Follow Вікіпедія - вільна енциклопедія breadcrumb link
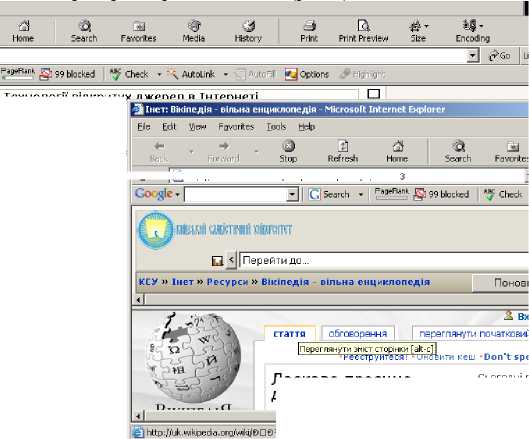Viewport: 529px width, 439px height. click(x=346, y=282)
